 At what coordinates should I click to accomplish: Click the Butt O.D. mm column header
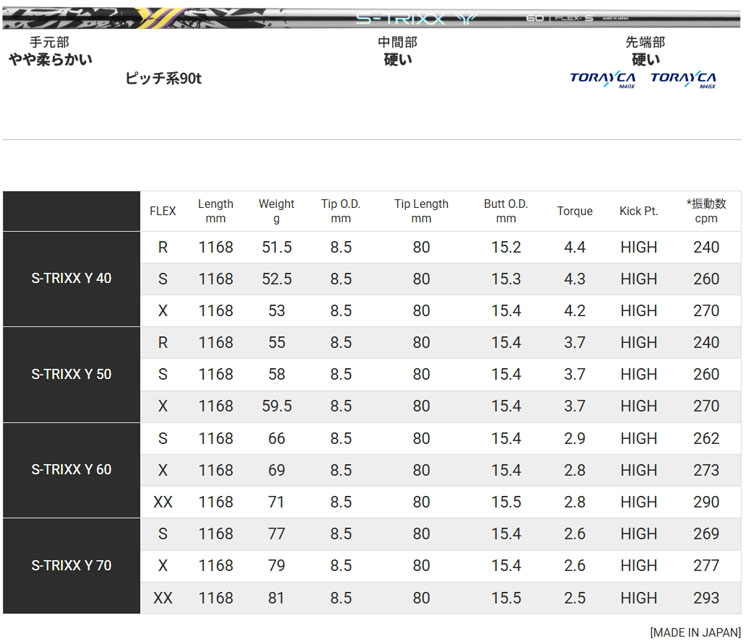(x=506, y=211)
